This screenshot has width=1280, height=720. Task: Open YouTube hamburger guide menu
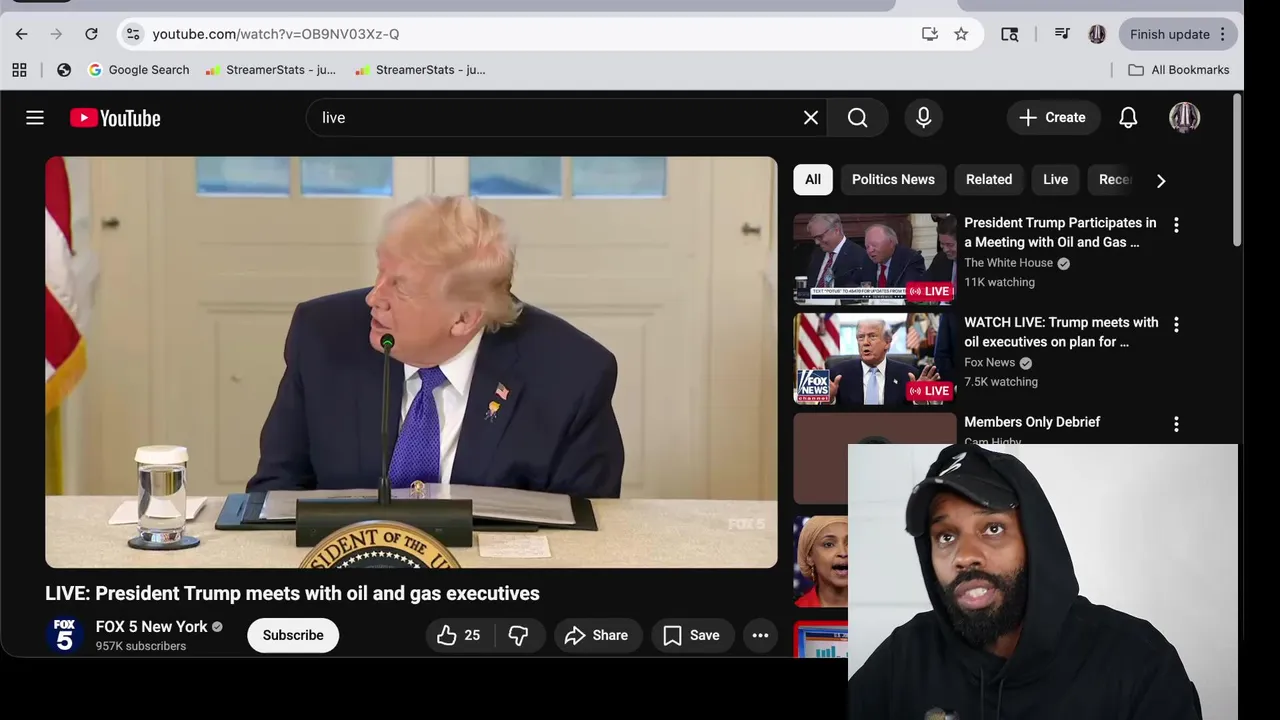(35, 118)
